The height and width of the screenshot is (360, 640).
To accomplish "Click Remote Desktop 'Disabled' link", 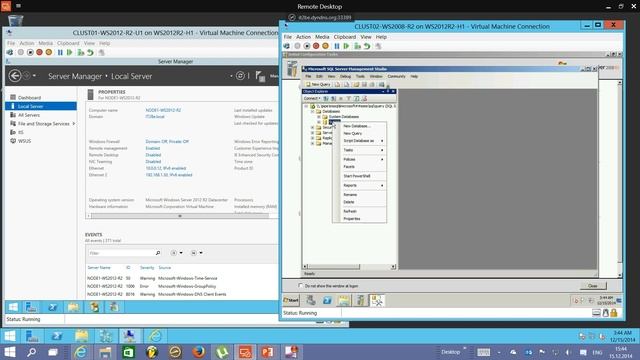I will click(153, 155).
